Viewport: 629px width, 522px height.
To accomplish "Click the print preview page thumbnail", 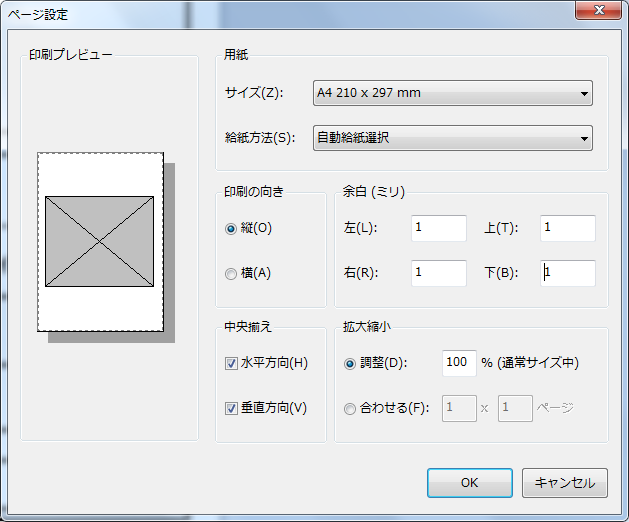I will 100,242.
